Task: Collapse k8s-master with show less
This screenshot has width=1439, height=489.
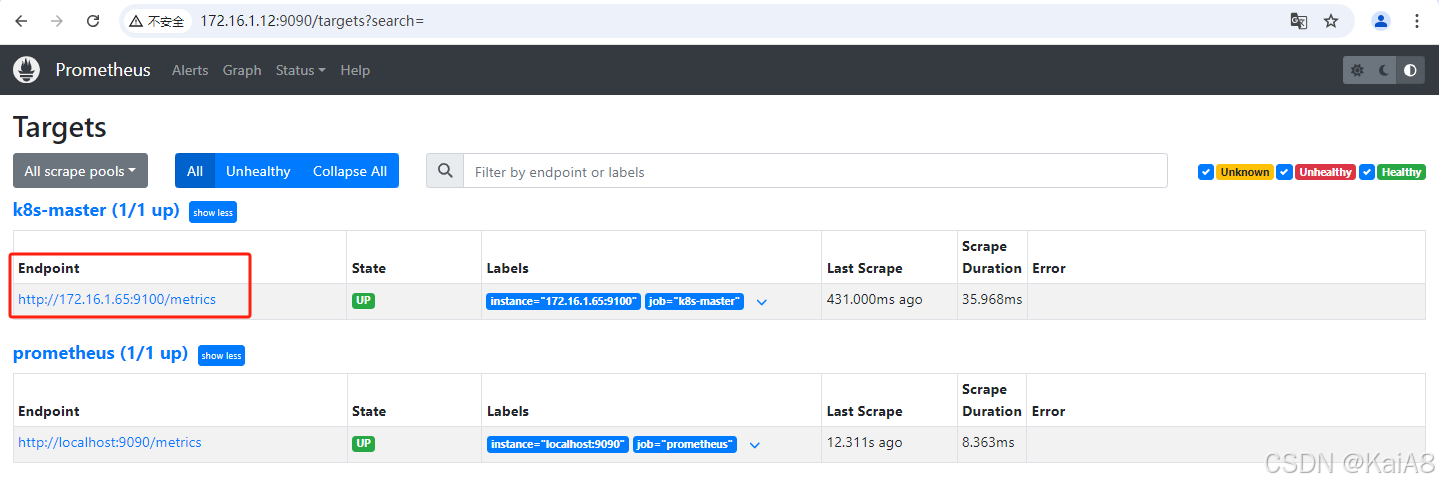Action: (x=213, y=212)
